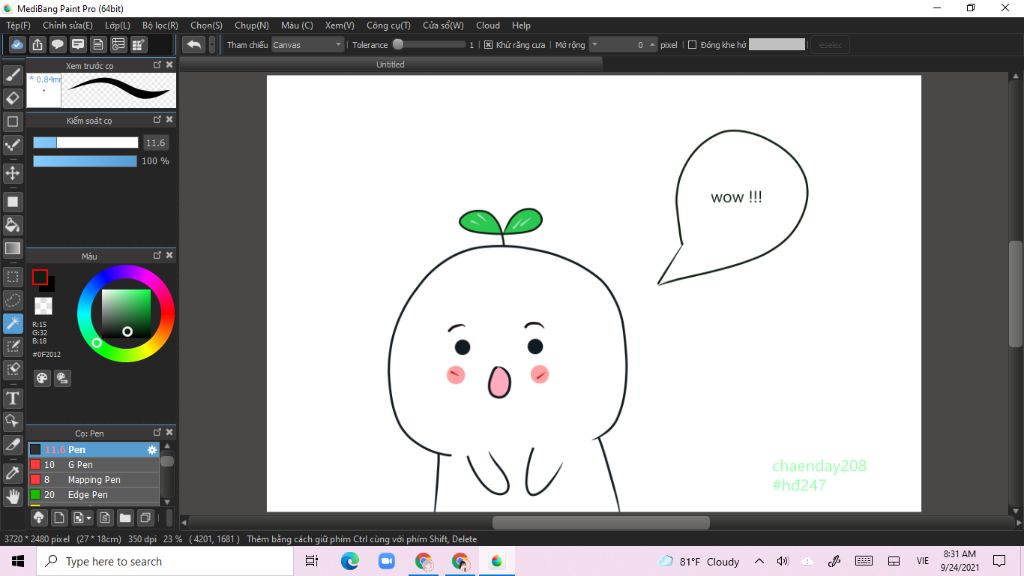1024x576 pixels.
Task: Enable the Đóng khe hở checkbox
Action: pos(692,45)
